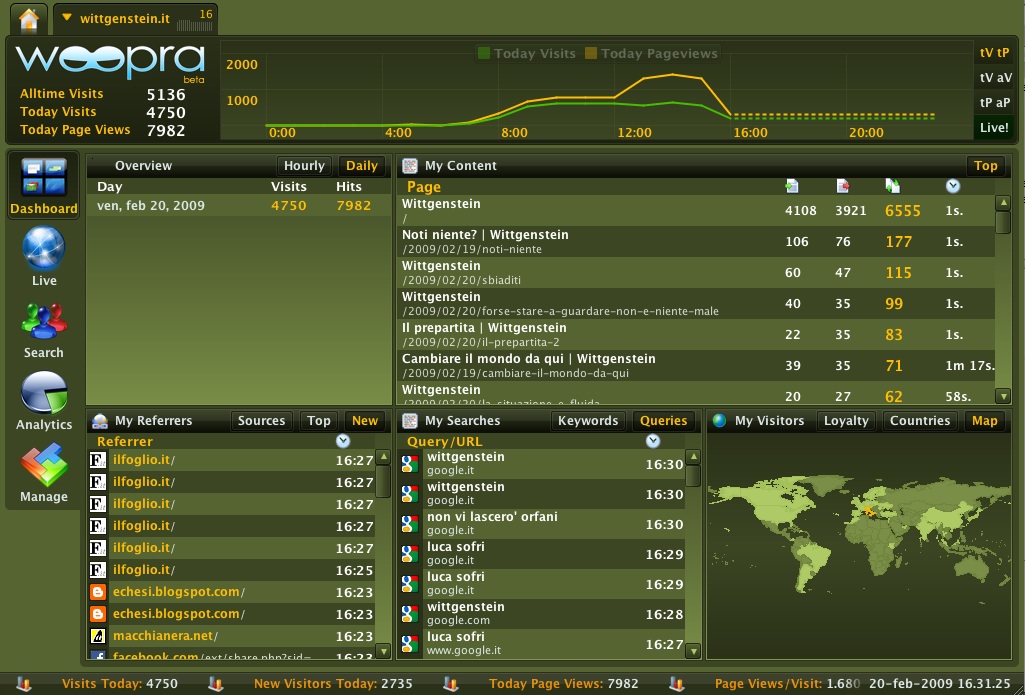Click the exit pages column icon
1025x695 pixels.
point(843,187)
